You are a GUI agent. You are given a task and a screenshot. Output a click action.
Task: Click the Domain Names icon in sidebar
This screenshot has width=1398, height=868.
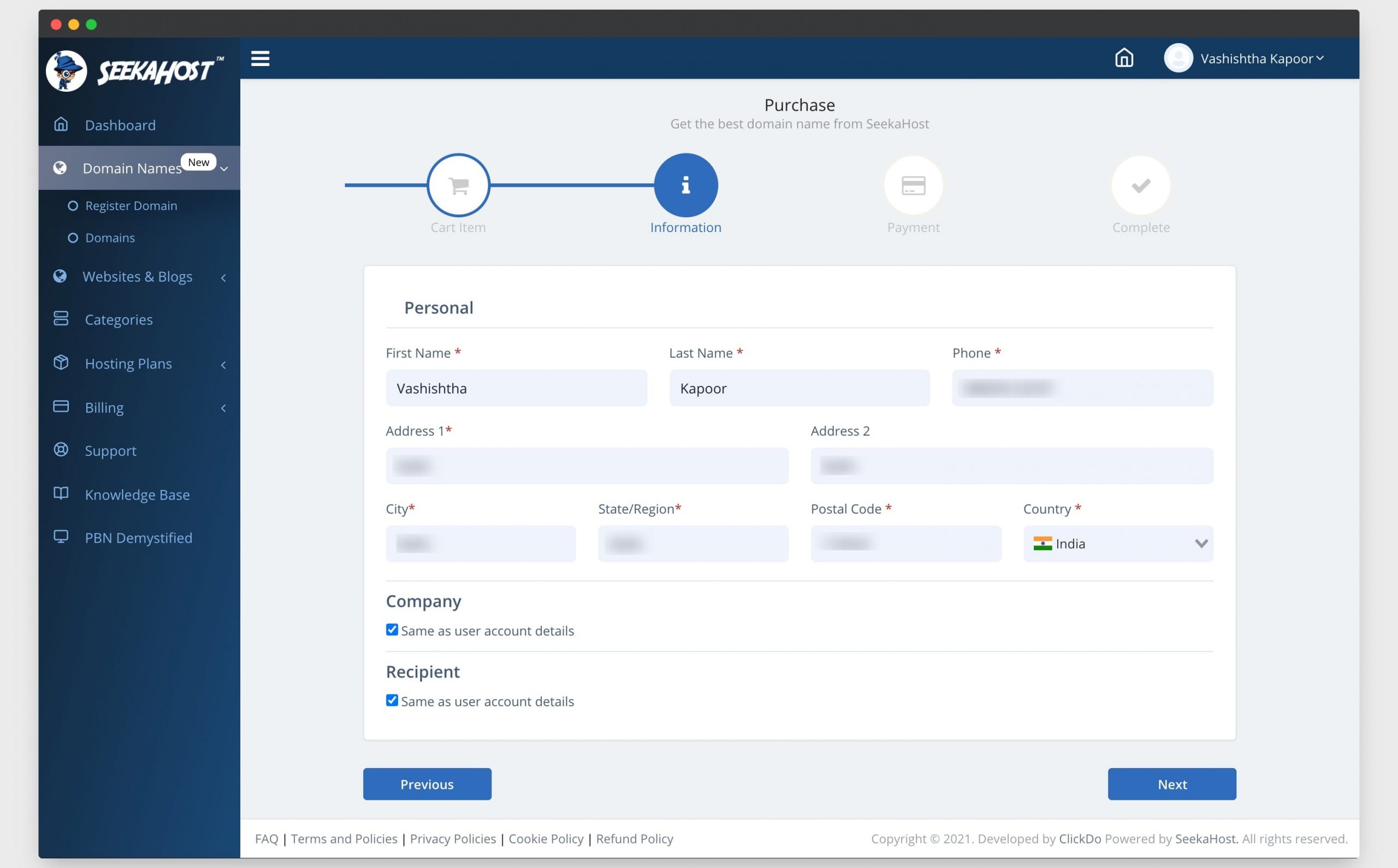pos(61,168)
